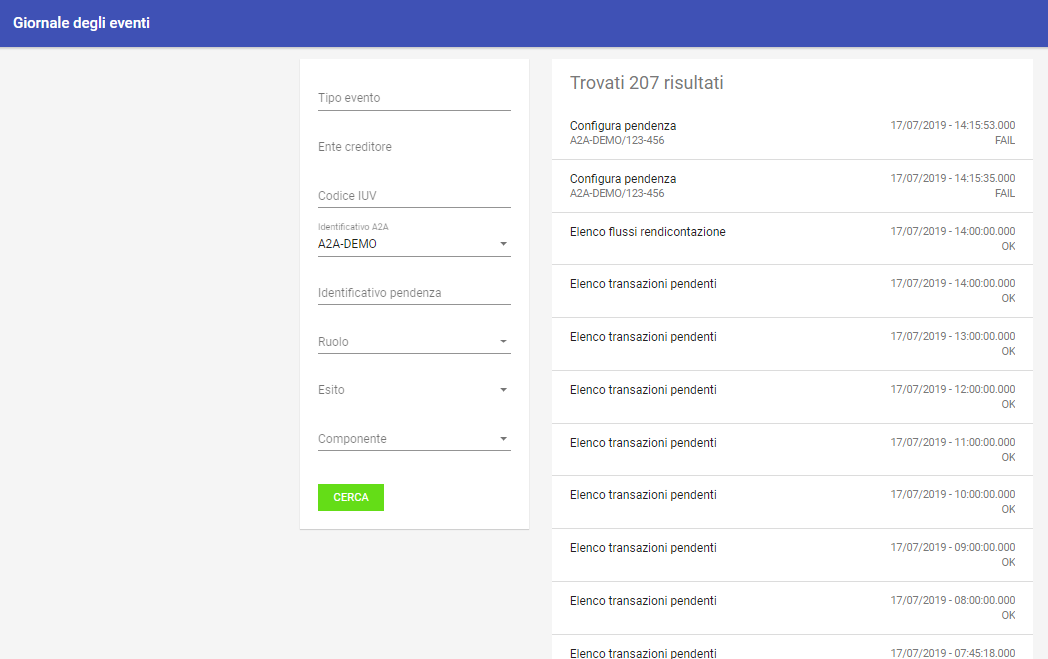Open Elenco transazioni pendenti at 14:00:00
Image resolution: width=1048 pixels, height=659 pixels.
pos(792,291)
